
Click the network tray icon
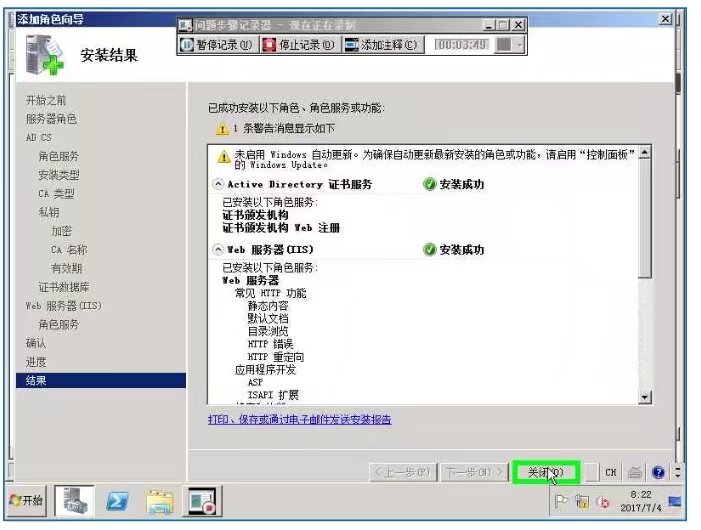pyautogui.click(x=582, y=501)
